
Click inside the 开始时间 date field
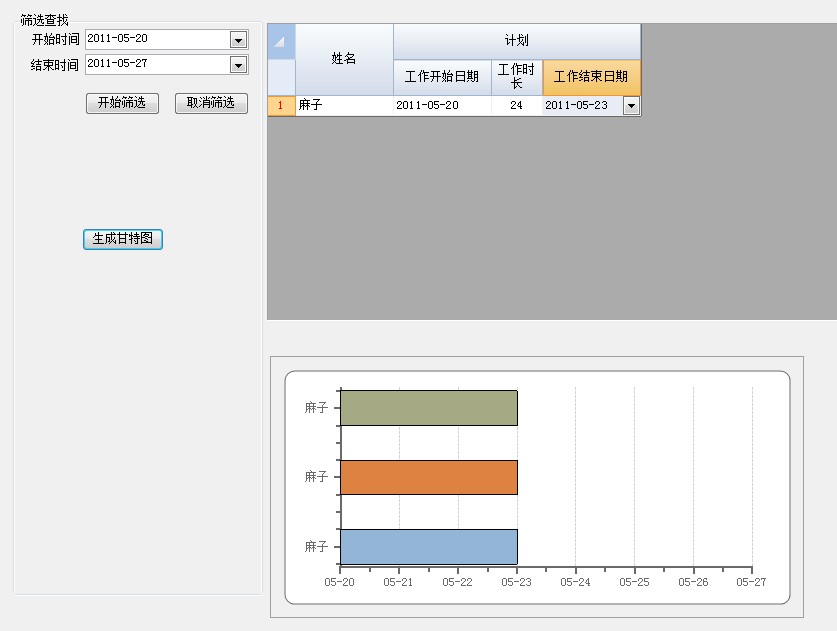(156, 39)
